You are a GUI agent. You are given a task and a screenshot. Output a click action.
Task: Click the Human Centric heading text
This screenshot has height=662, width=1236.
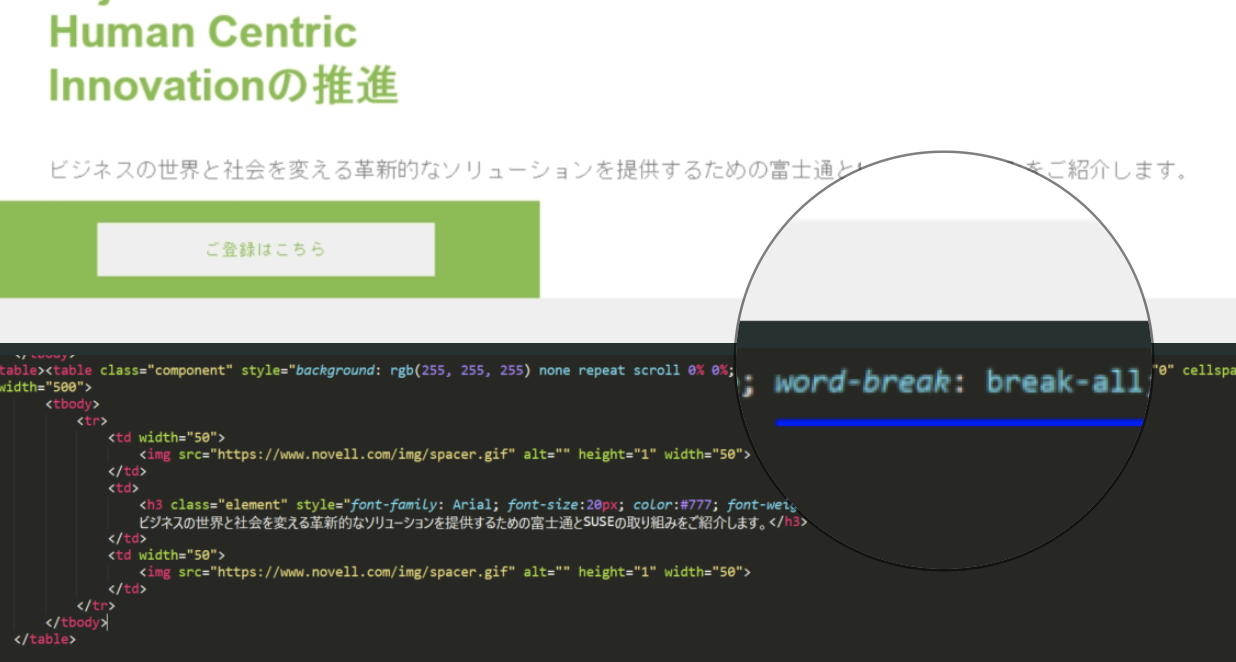(203, 32)
